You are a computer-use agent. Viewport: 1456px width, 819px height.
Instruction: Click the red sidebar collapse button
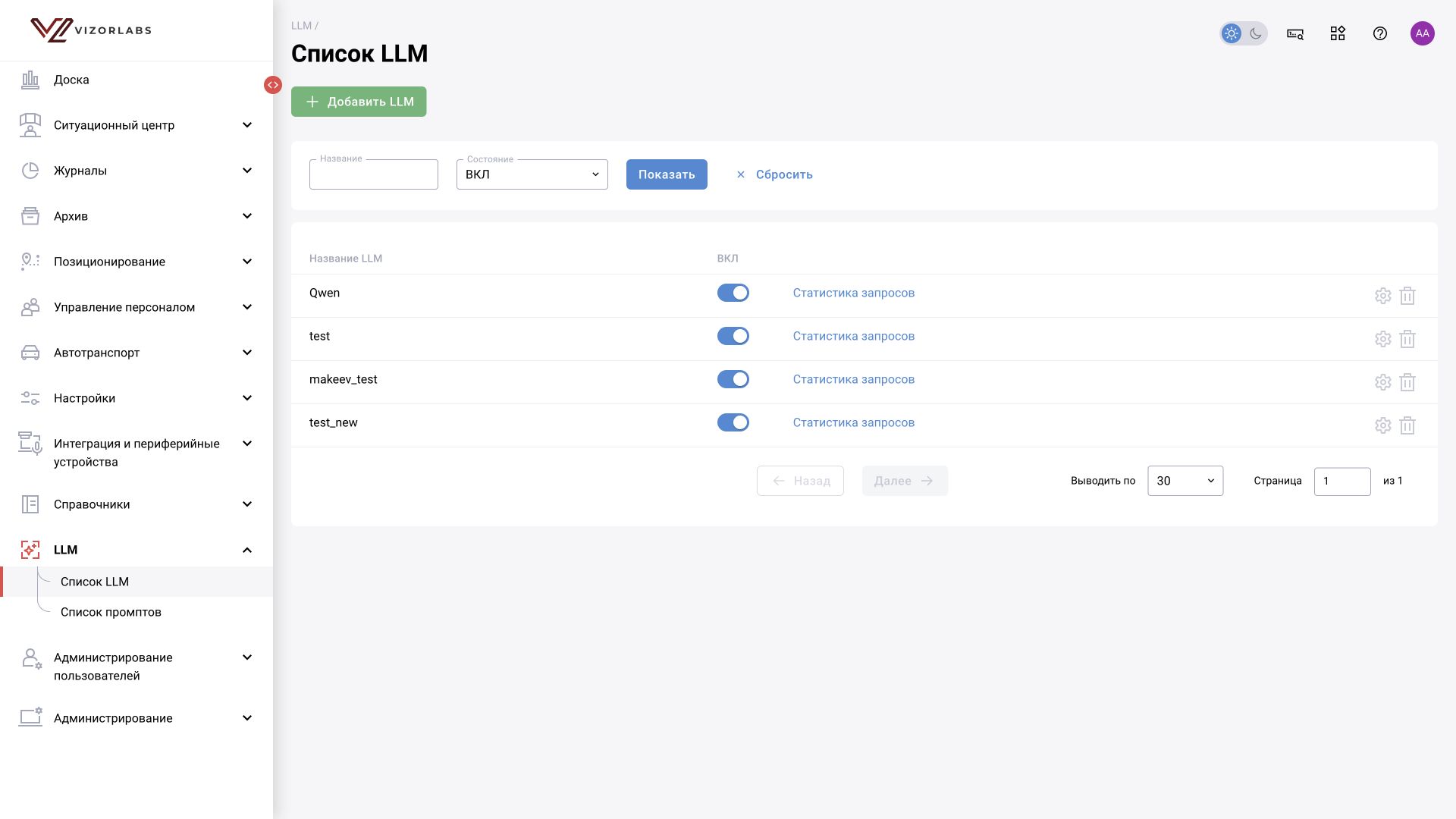(273, 85)
